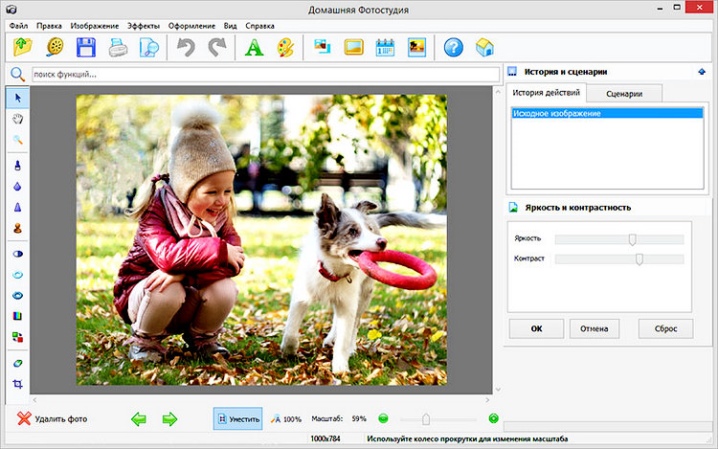Click the sunset postcard icon

click(417, 47)
